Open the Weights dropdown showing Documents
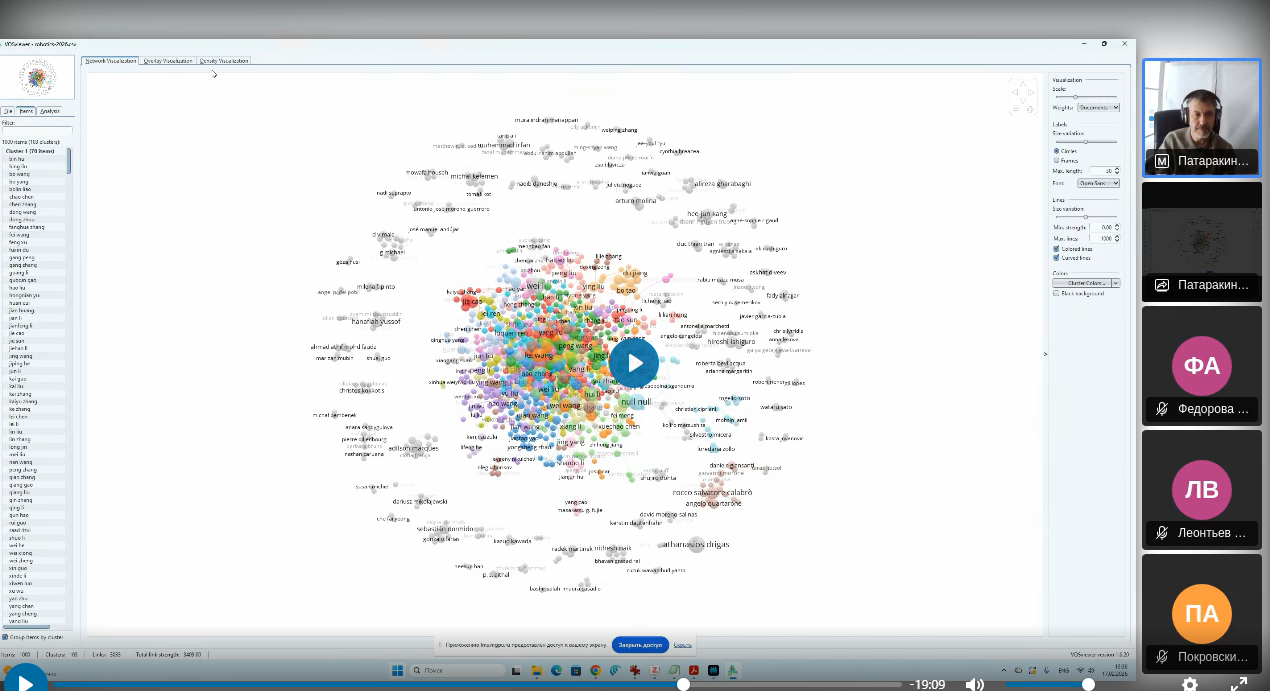 point(1098,107)
